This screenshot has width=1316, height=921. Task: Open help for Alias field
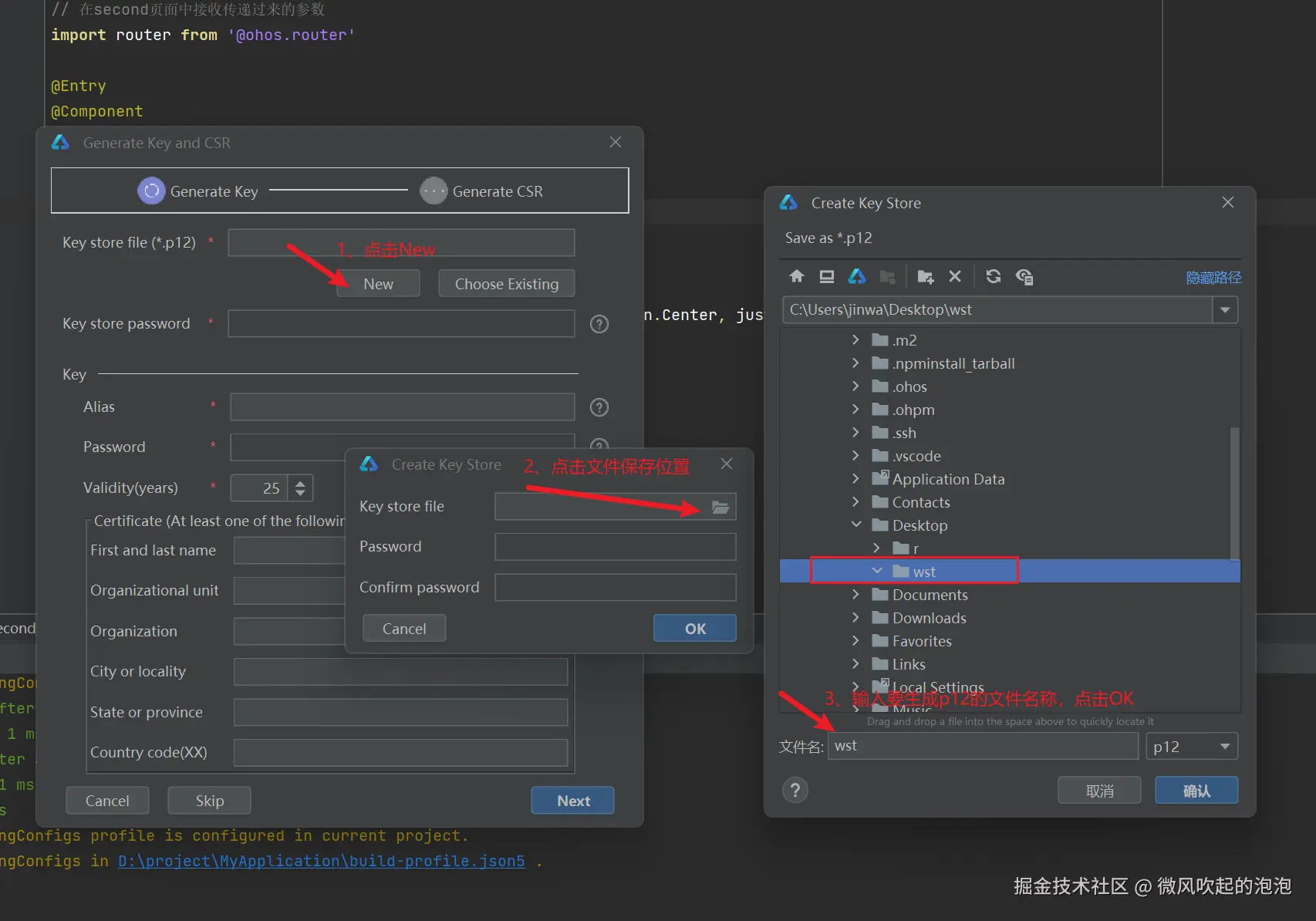coord(599,407)
